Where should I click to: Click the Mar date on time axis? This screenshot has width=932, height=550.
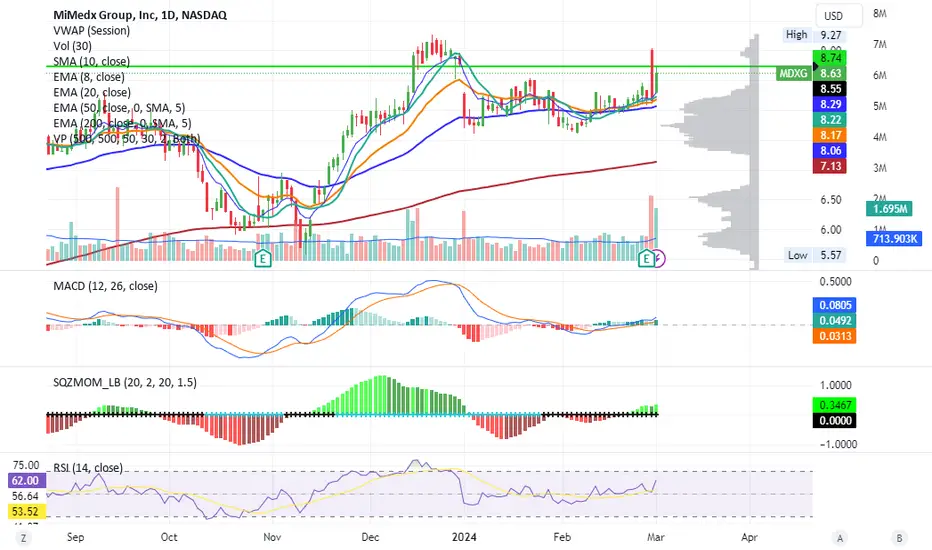point(656,537)
